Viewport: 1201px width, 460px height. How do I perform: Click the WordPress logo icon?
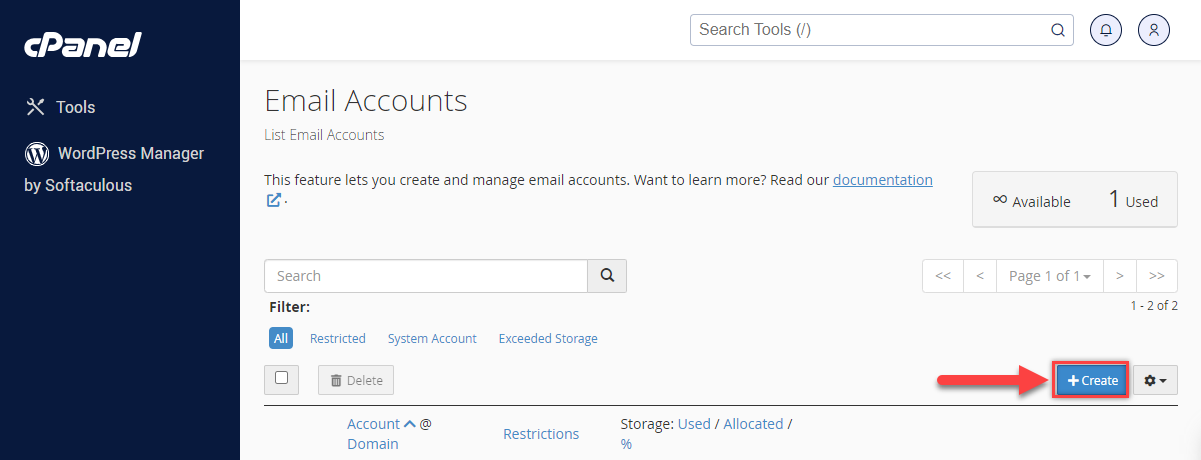[37, 154]
